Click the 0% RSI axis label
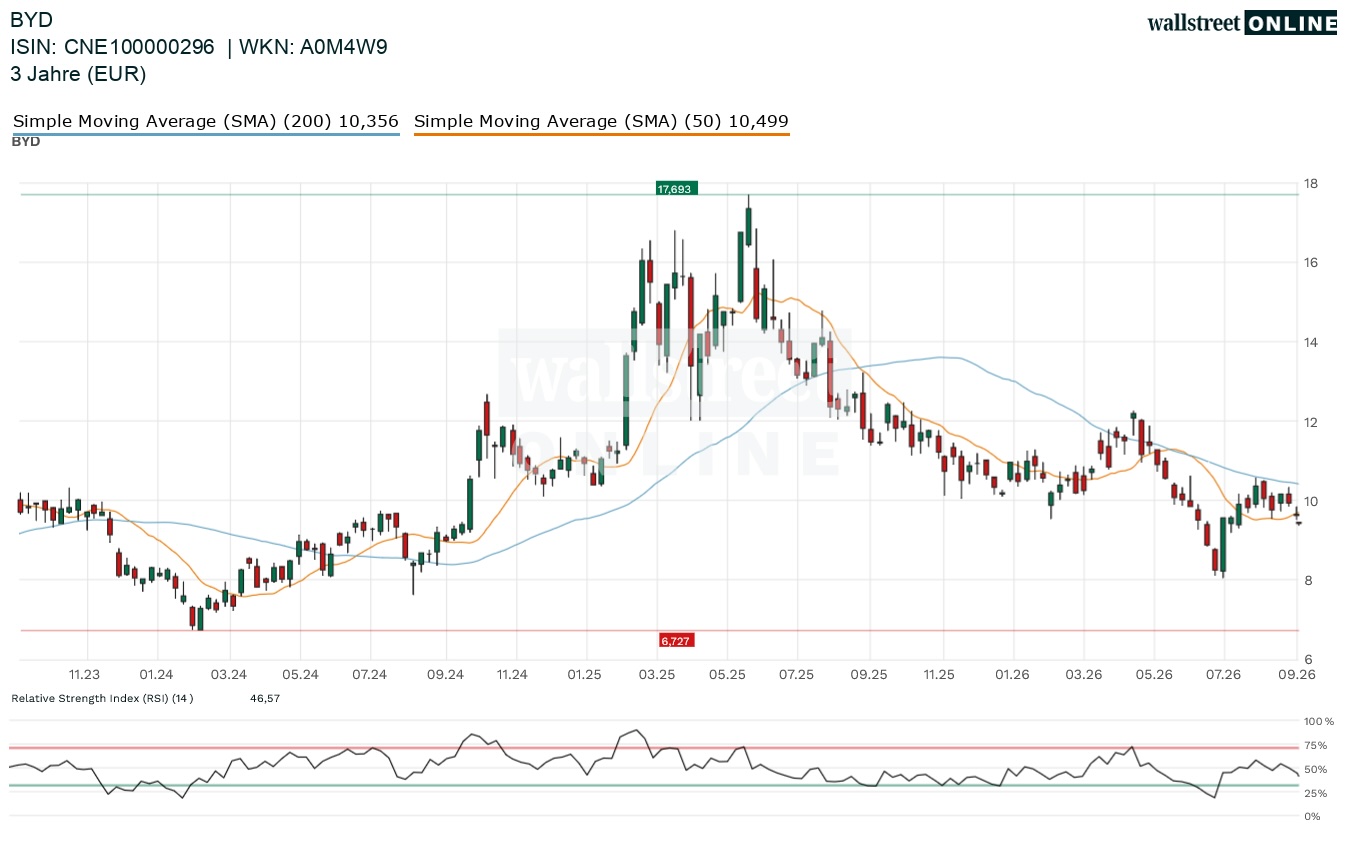Viewport: 1349px width, 843px height. point(1312,816)
